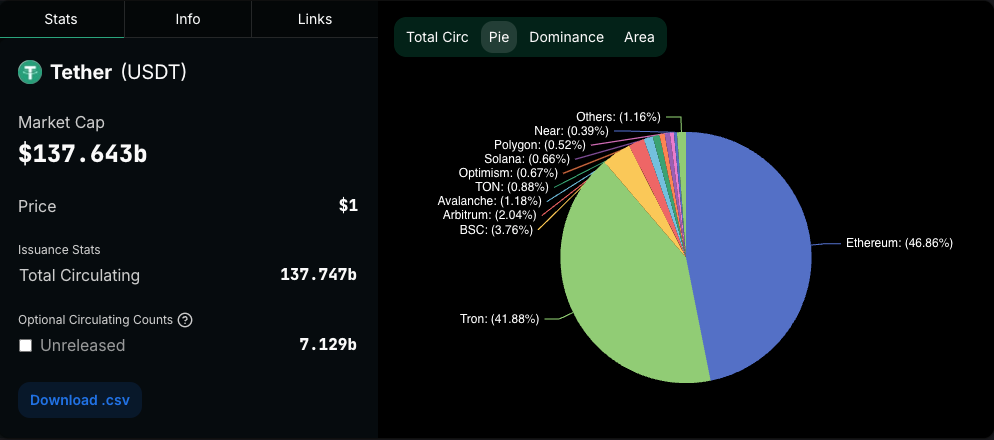Viewport: 994px width, 440px height.
Task: Click the 'Avalanche: (1.18%)' label
Action: click(x=489, y=201)
